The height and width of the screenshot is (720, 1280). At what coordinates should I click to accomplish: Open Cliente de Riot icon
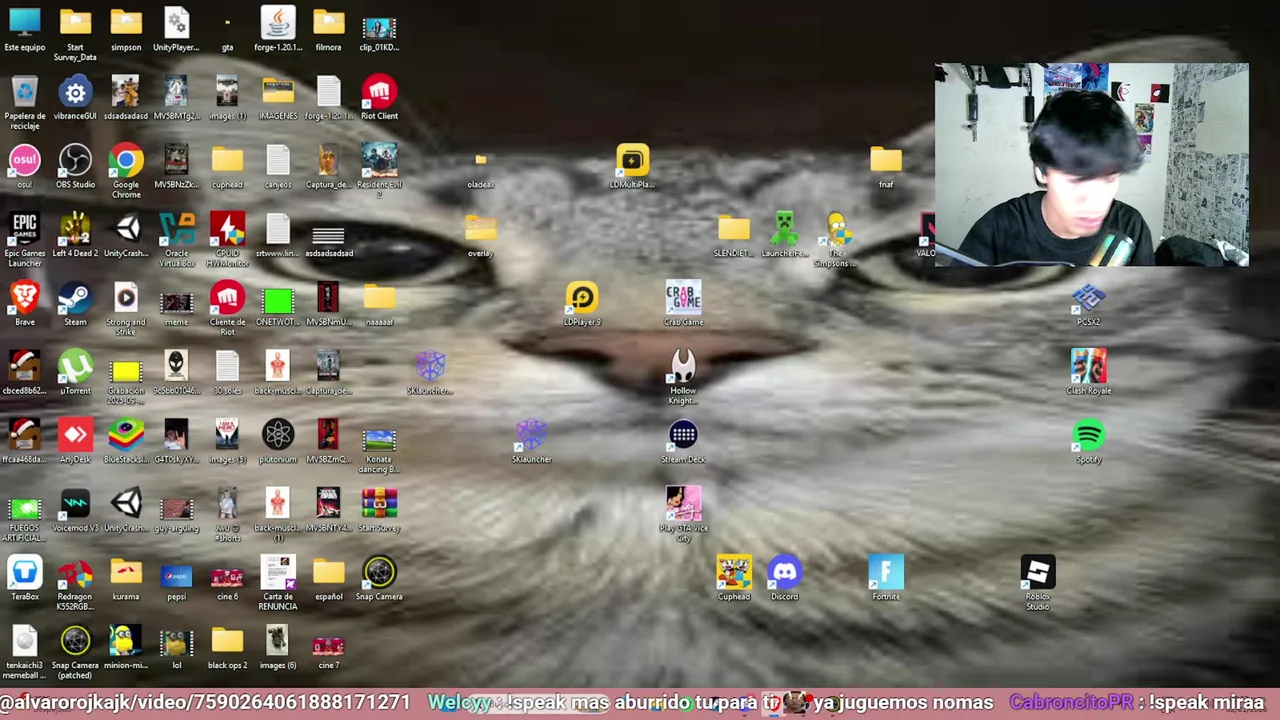point(228,309)
